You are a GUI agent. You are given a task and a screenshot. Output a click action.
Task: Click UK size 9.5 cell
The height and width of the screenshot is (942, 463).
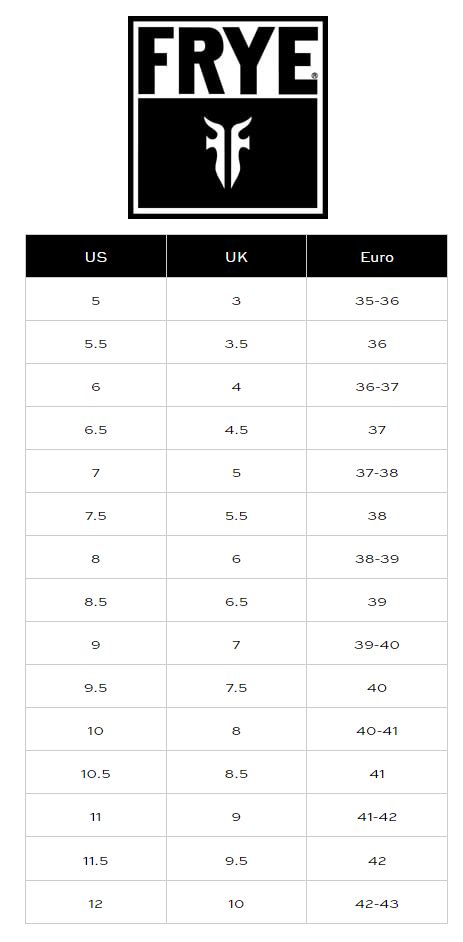point(237,860)
